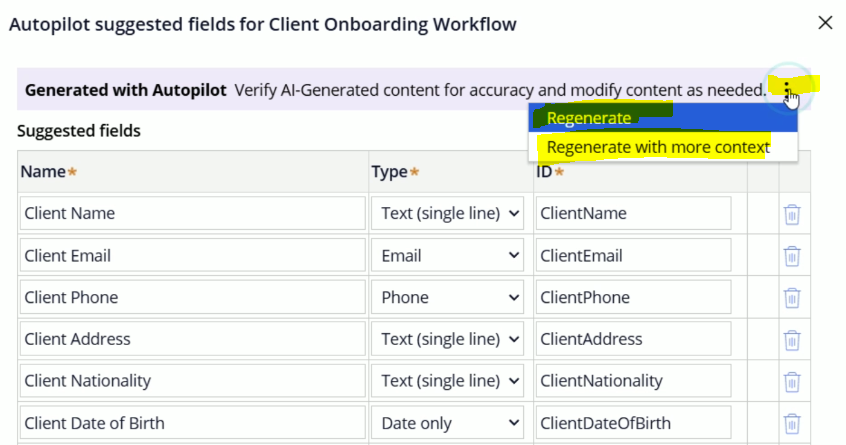Image resolution: width=846 pixels, height=445 pixels.
Task: Remove the Client Phone field row
Action: coord(791,298)
